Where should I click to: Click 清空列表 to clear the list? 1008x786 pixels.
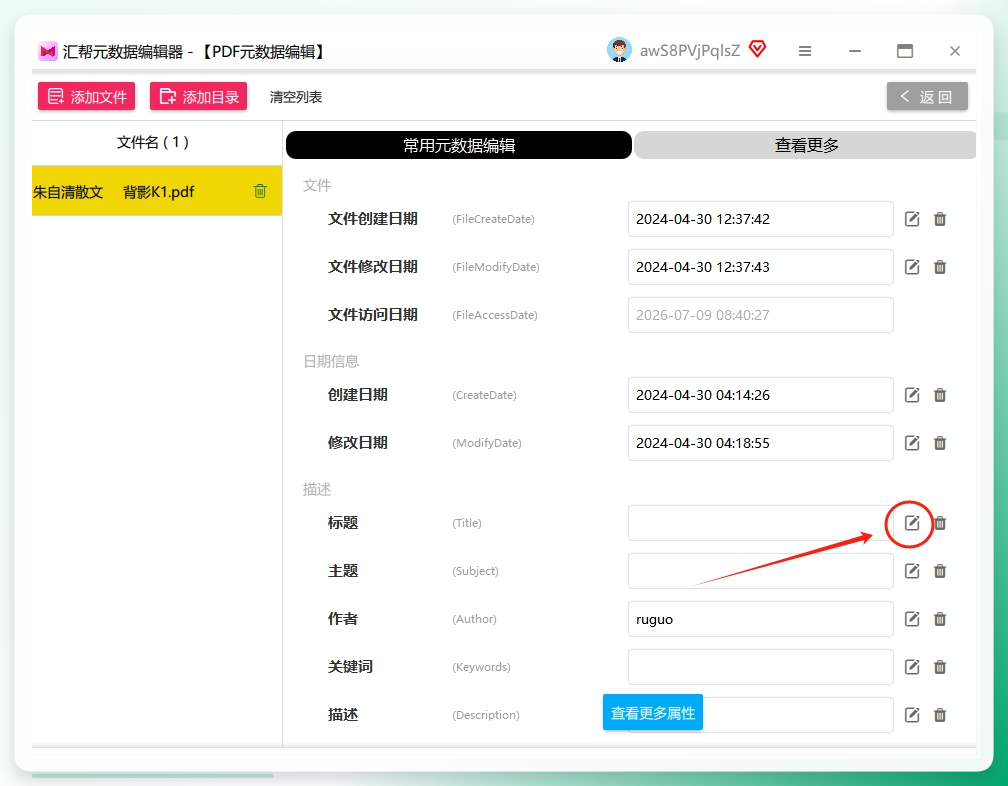pyautogui.click(x=296, y=97)
